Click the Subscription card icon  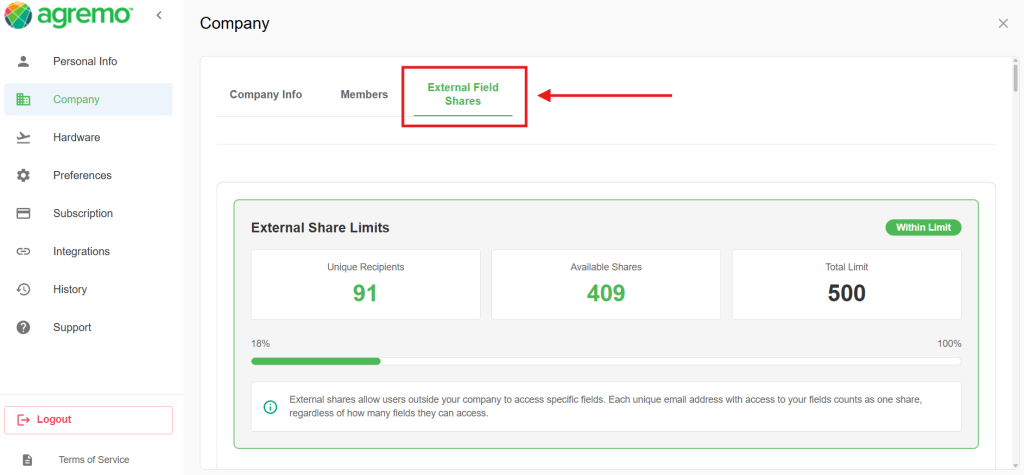point(24,213)
